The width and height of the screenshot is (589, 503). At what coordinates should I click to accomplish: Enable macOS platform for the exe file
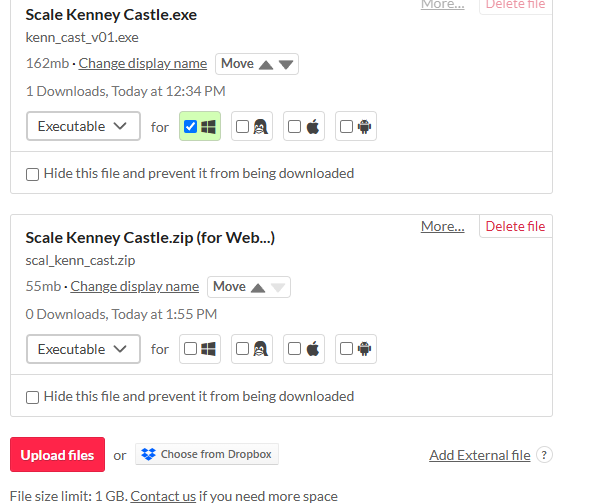point(294,127)
